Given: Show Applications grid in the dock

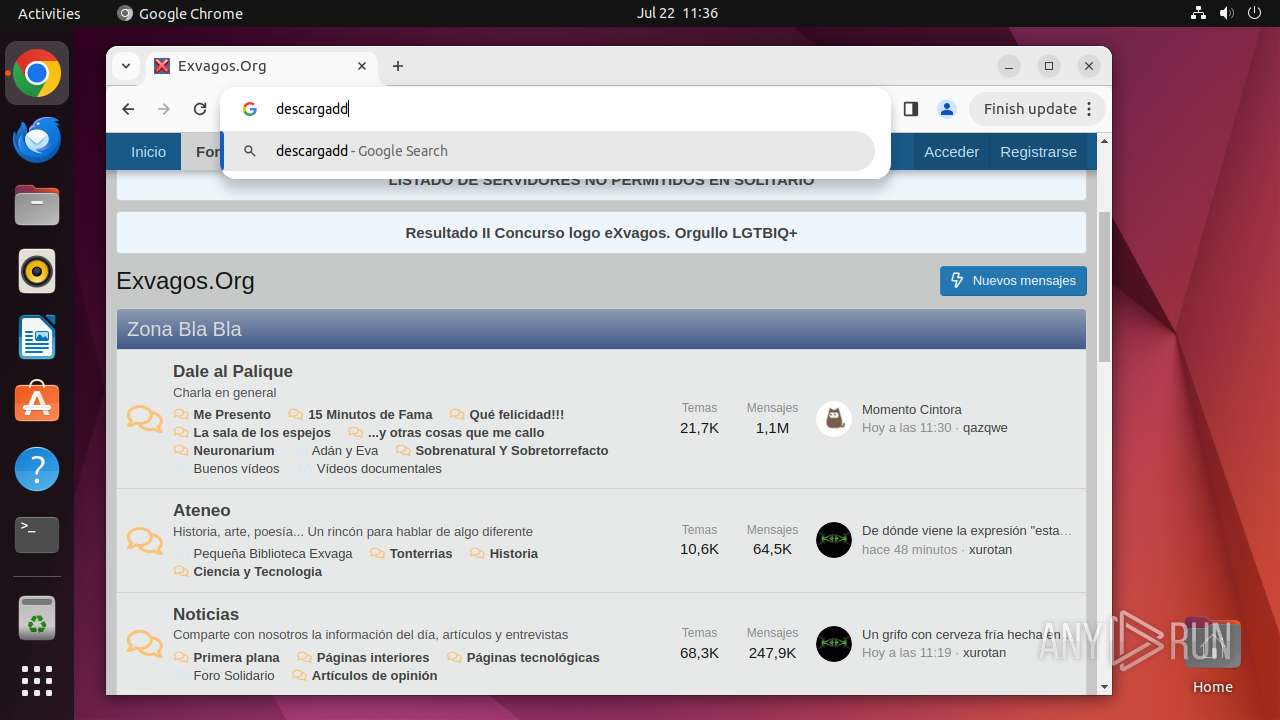Looking at the screenshot, I should [37, 681].
